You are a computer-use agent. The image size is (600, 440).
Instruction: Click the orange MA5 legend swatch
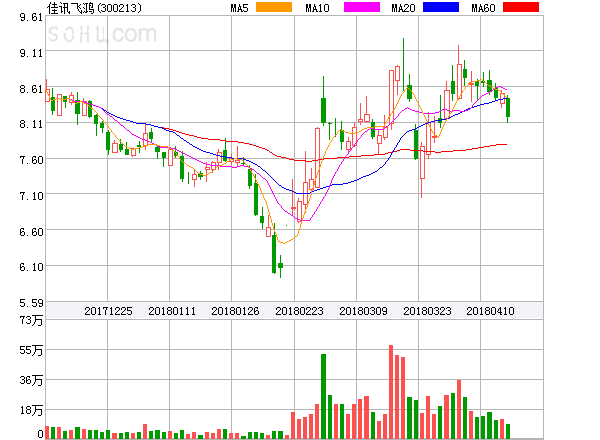(274, 7)
